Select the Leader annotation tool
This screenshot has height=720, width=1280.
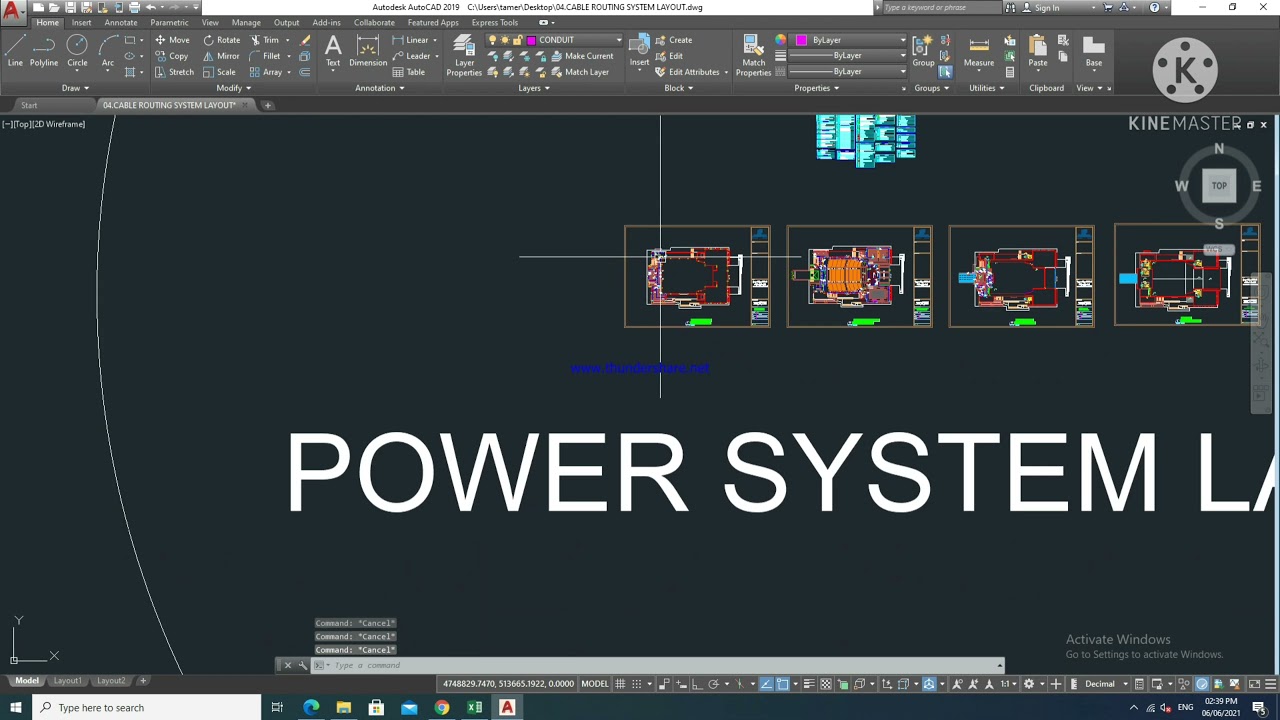pyautogui.click(x=411, y=56)
